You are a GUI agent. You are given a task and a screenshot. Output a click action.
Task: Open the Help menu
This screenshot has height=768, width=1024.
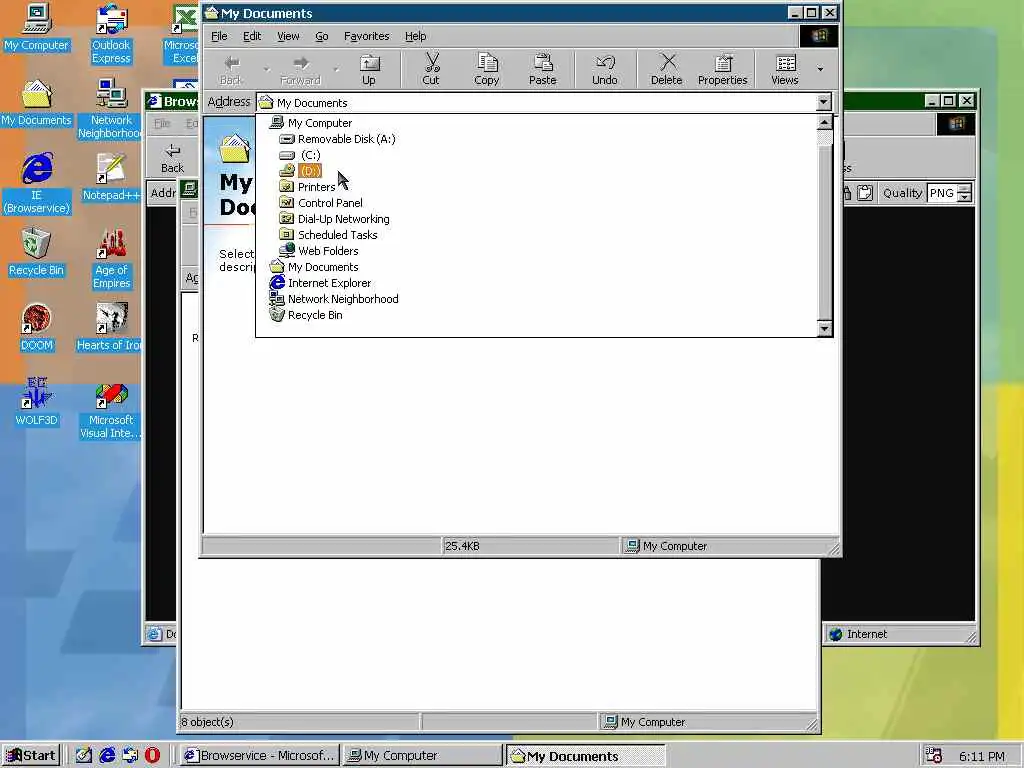(x=415, y=36)
